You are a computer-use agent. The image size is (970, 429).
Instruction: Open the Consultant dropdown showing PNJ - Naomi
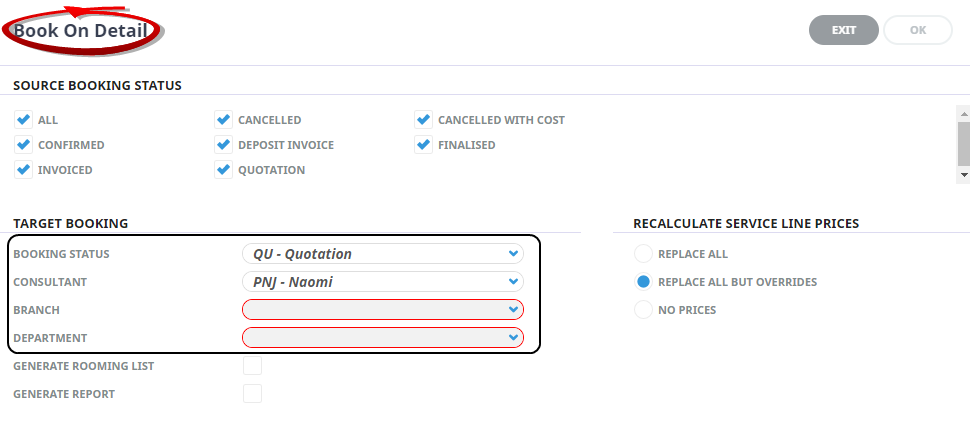click(382, 282)
